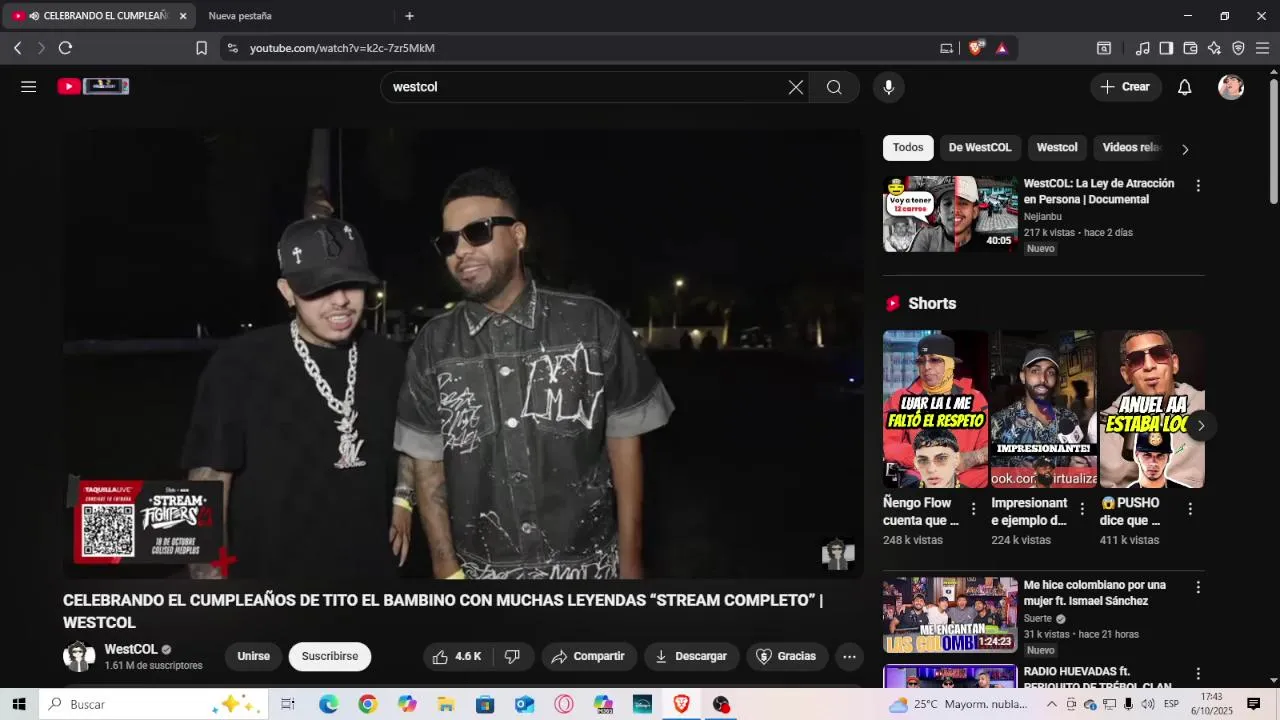The height and width of the screenshot is (720, 1280).
Task: Reload the page
Action: (65, 48)
